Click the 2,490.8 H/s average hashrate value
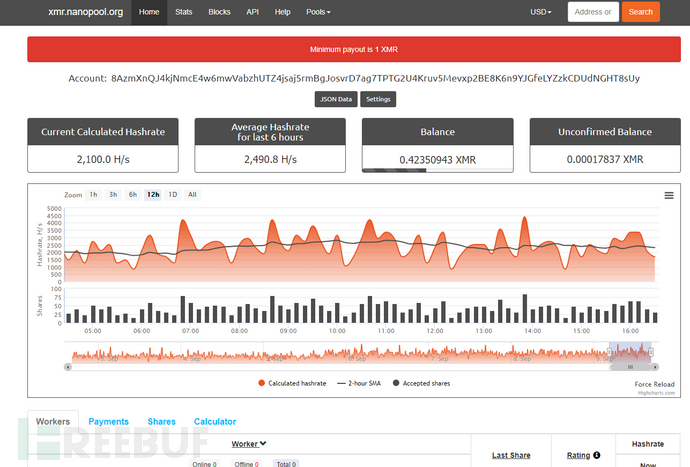The width and height of the screenshot is (690, 467). click(x=270, y=159)
